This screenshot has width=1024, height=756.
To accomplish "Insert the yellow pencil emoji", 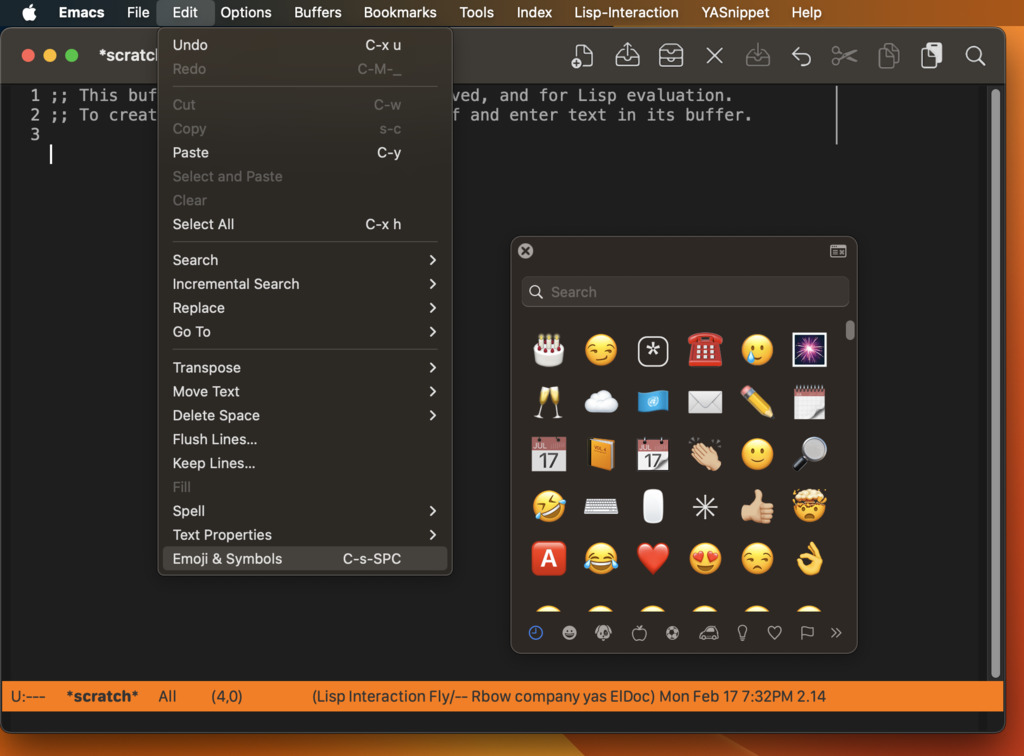I will (758, 402).
